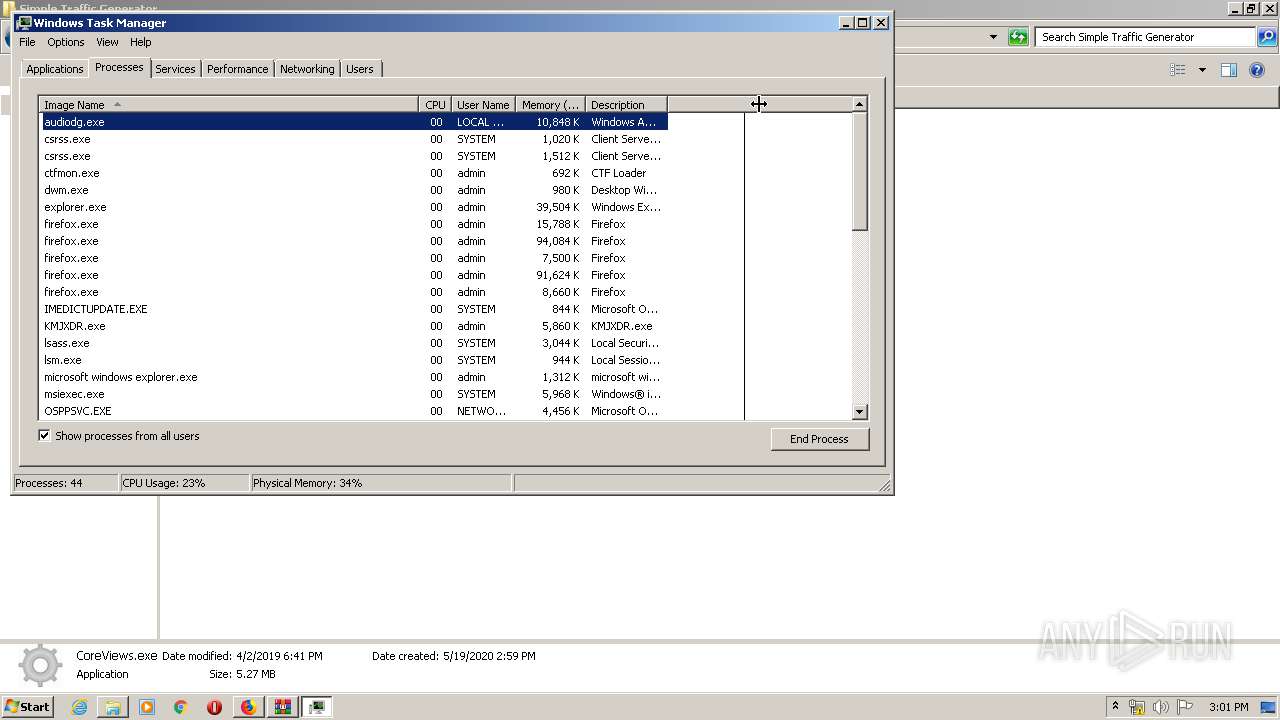Click the CoreViews.exe file name
The image size is (1280, 720).
tap(117, 656)
